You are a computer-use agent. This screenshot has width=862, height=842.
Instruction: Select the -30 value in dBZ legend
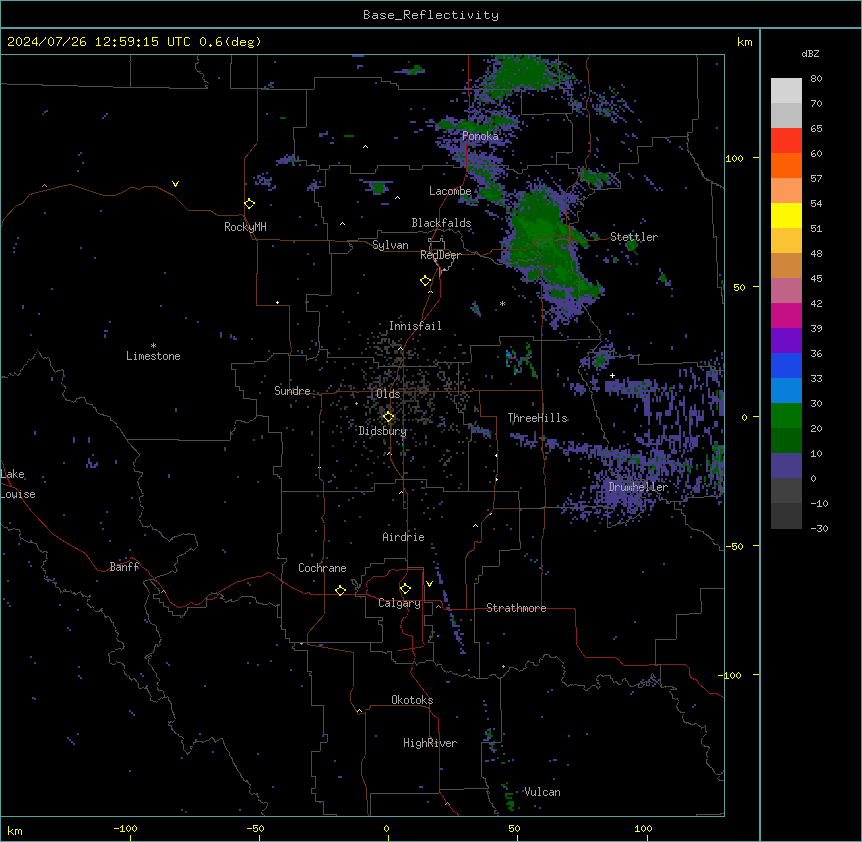pos(819,528)
